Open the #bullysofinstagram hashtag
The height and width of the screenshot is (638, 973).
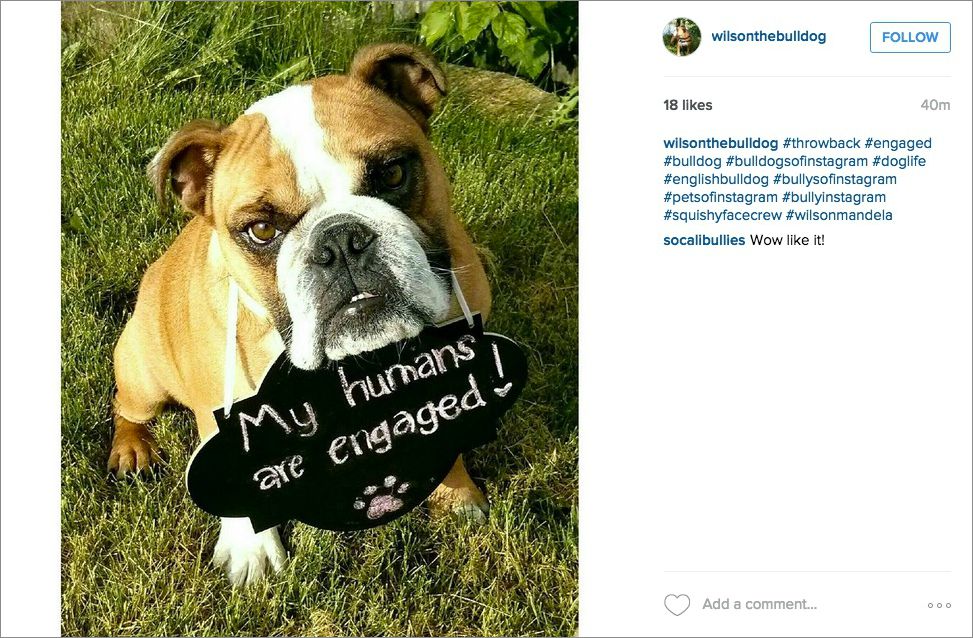coord(835,179)
